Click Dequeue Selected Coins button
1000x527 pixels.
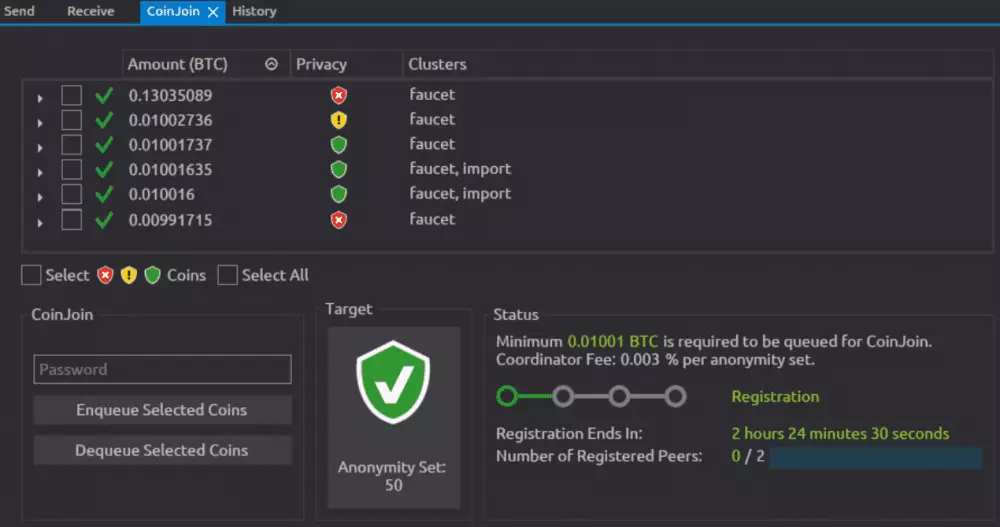162,450
